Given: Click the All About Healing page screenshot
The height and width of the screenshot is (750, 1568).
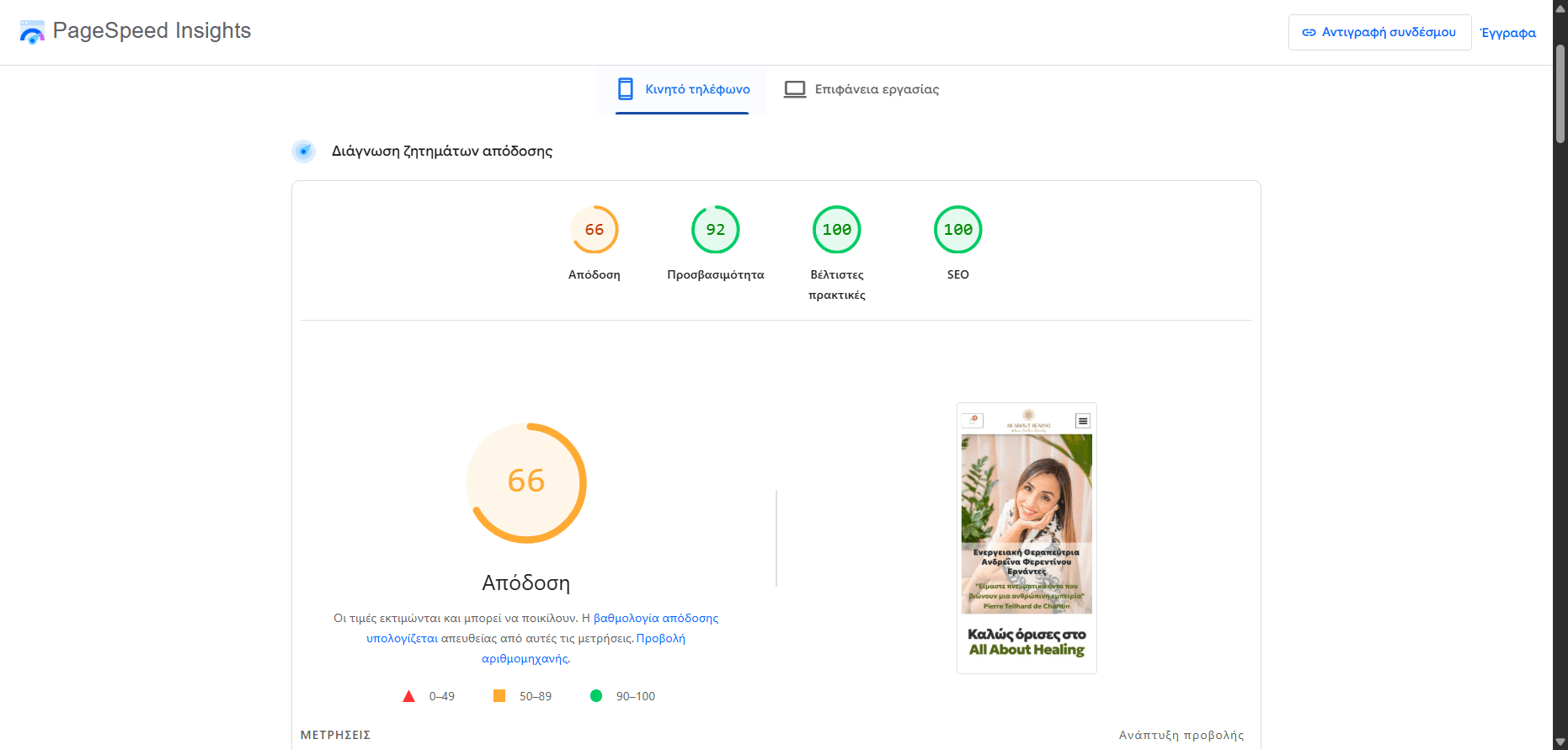Looking at the screenshot, I should click(1027, 538).
